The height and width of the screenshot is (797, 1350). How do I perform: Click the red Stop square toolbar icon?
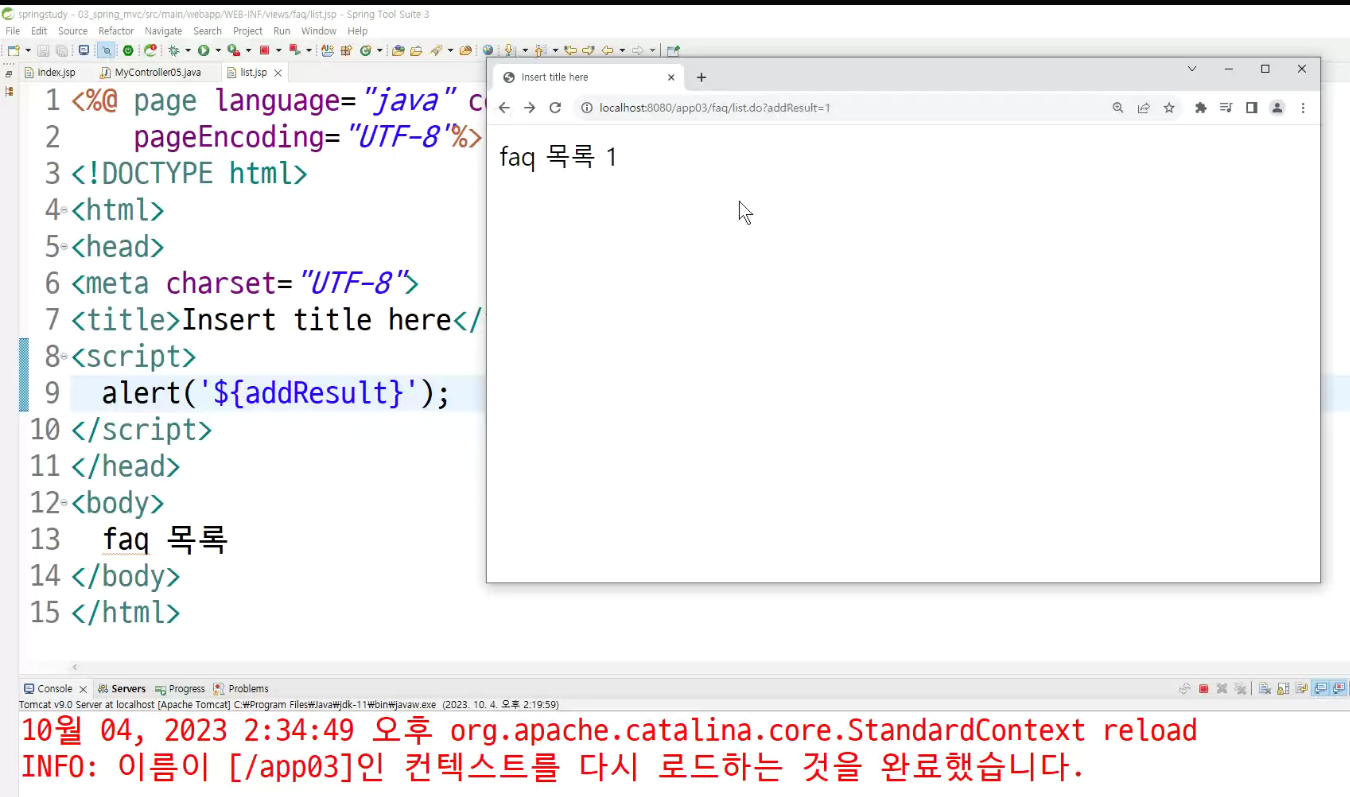pos(264,50)
